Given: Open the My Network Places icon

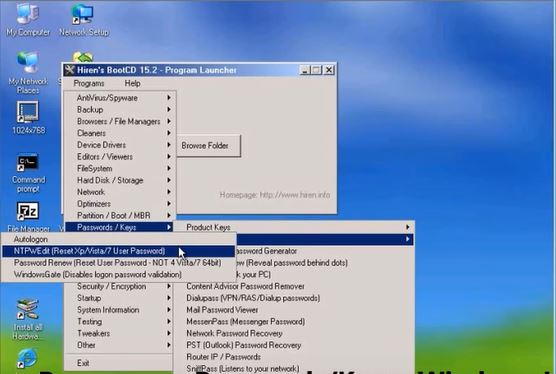Looking at the screenshot, I should point(28,73).
